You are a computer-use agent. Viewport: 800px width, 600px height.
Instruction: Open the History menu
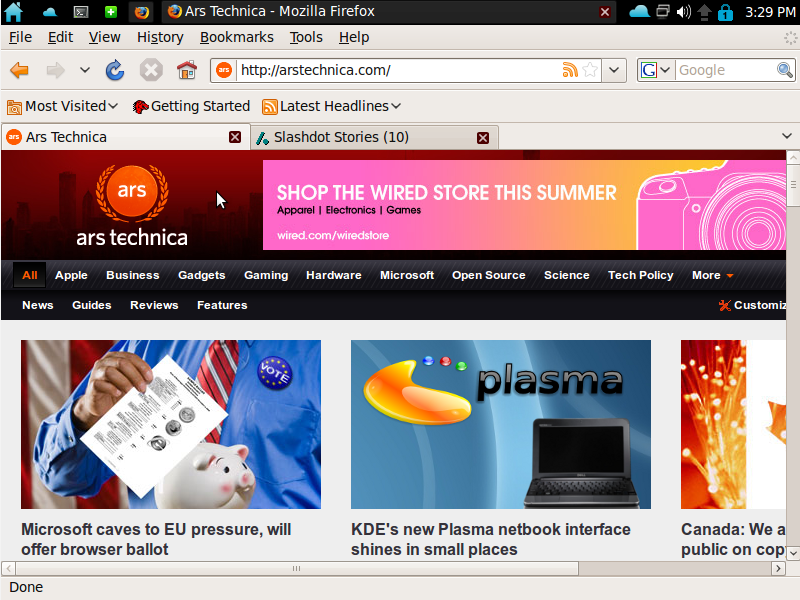tap(160, 37)
